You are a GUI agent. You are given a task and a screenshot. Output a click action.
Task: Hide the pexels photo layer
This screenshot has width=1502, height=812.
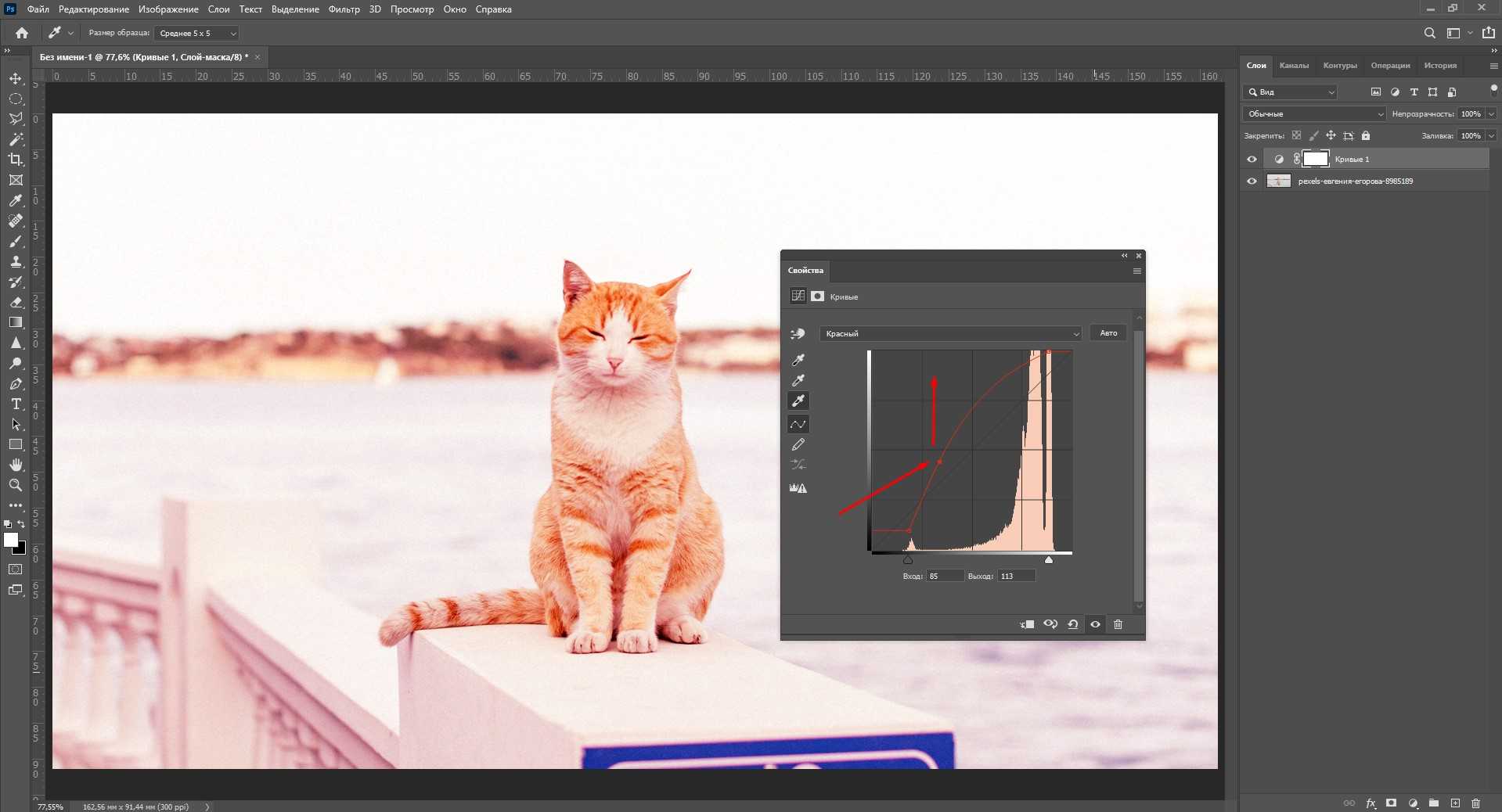(x=1252, y=181)
